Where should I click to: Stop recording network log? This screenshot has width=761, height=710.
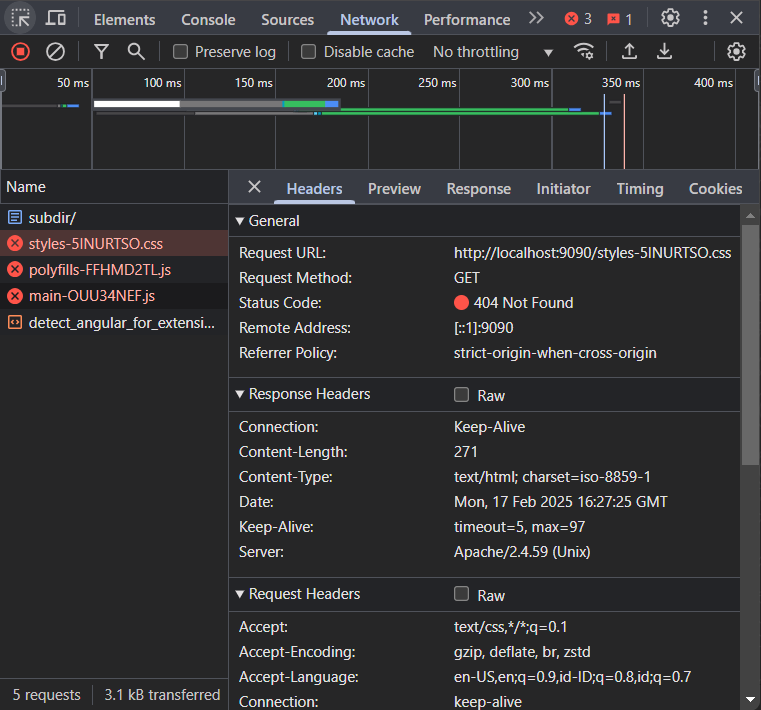(20, 52)
